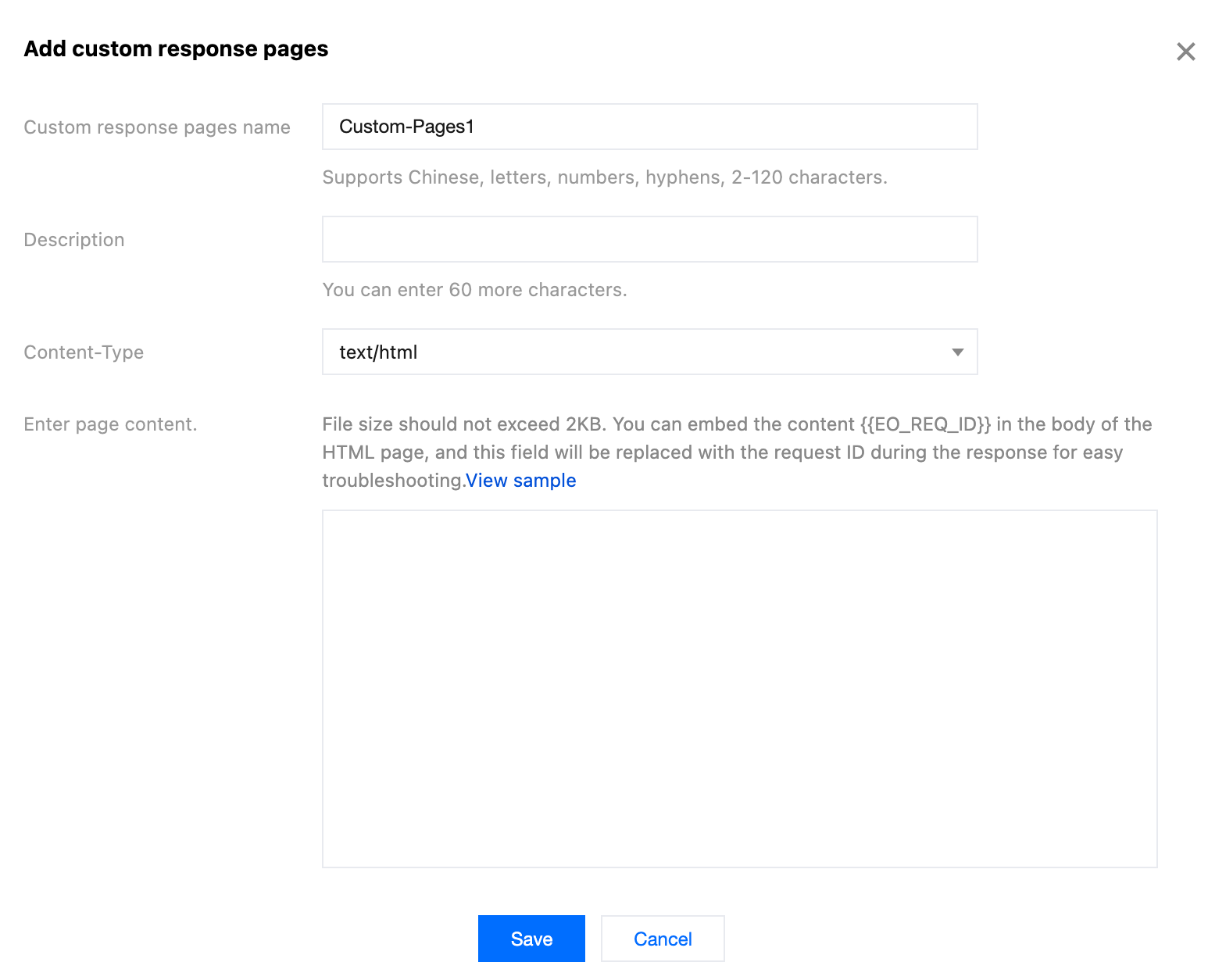Click the Enter page content label
The image size is (1208, 980).
(110, 424)
